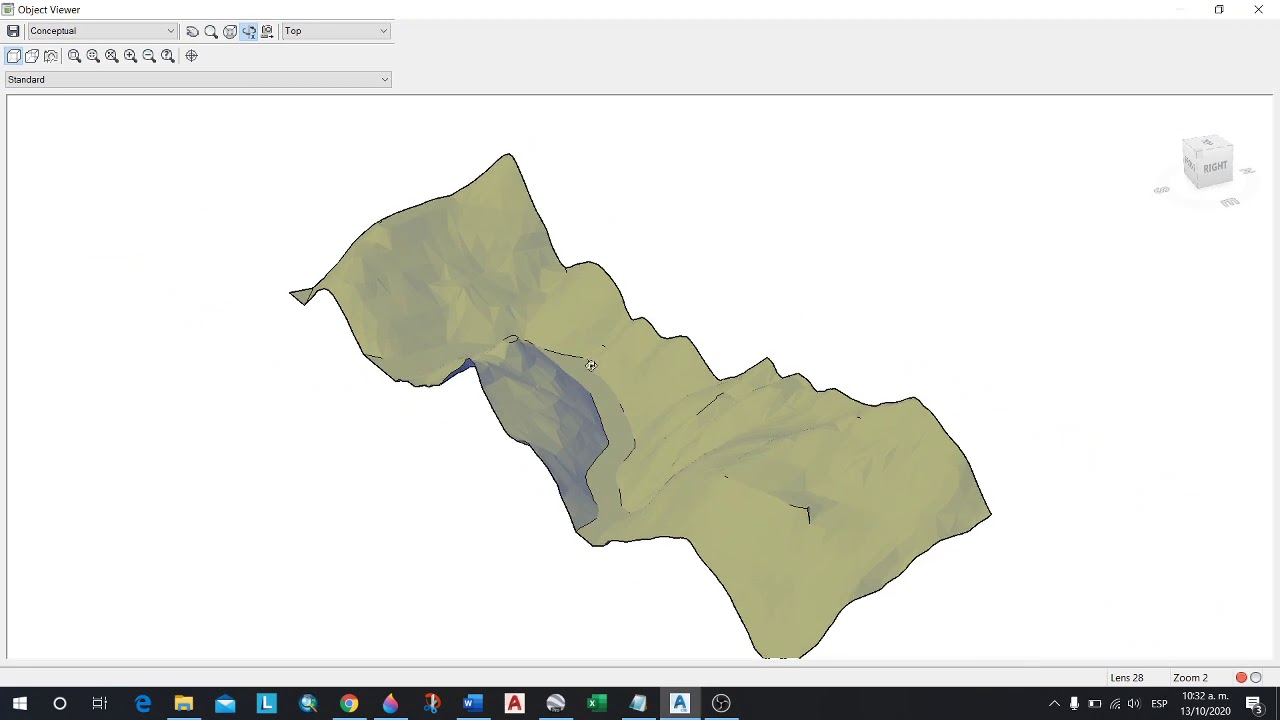Open the Top view direction dropdown
The height and width of the screenshot is (720, 1280).
click(x=336, y=31)
